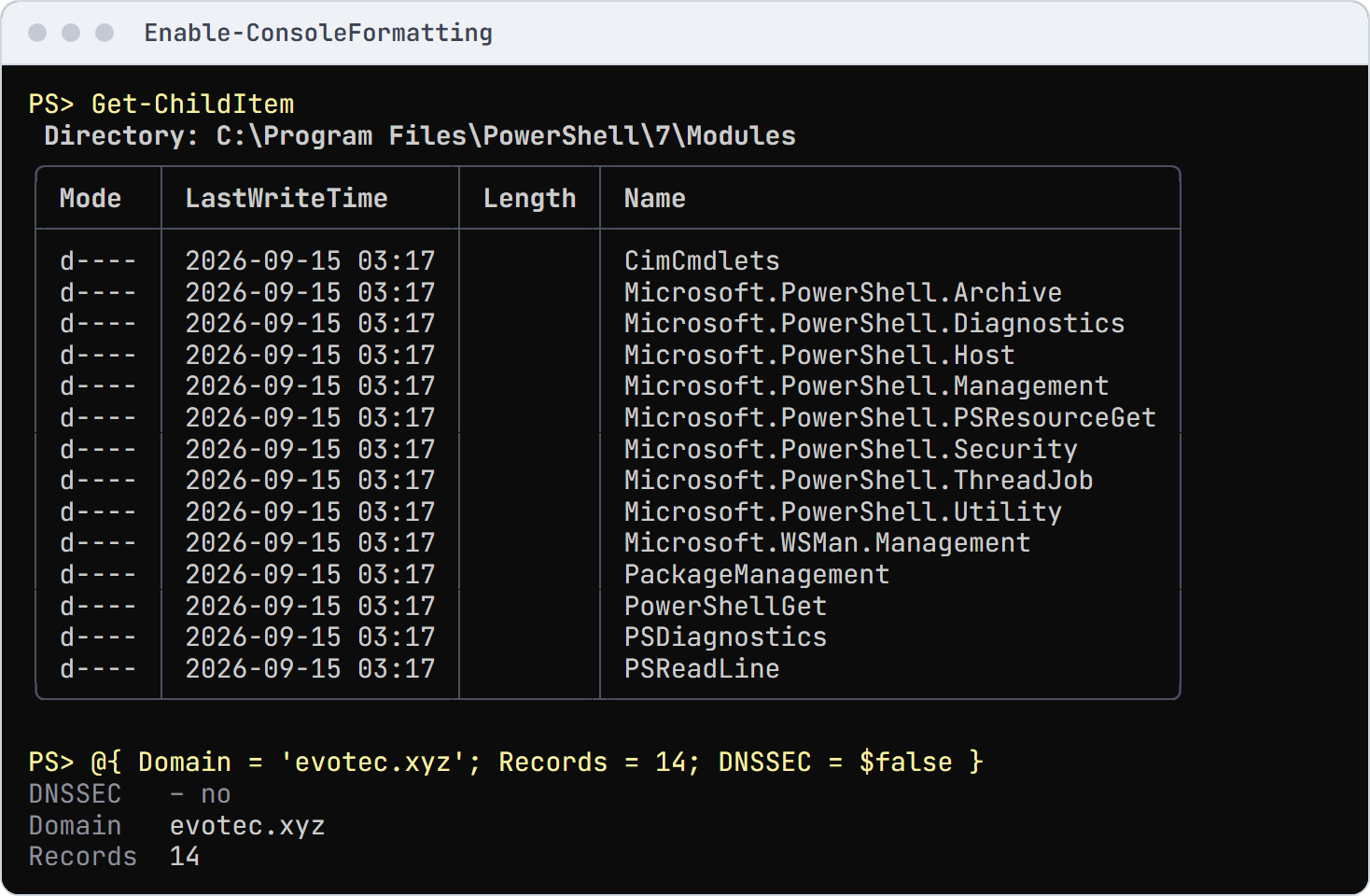The width and height of the screenshot is (1370, 896).
Task: Click the mode value in the PSReadLine row
Action: tap(98, 668)
